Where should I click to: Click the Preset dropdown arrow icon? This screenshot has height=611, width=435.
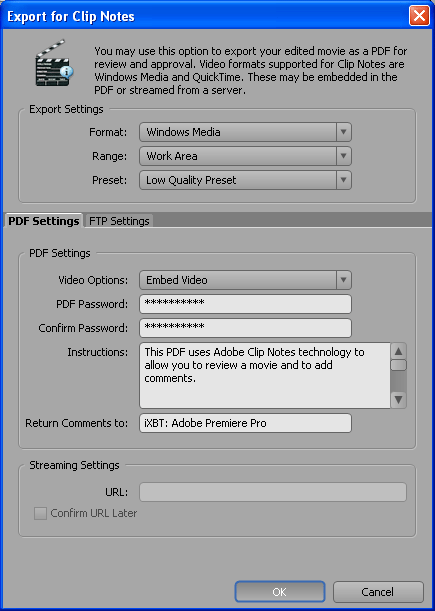pos(343,180)
